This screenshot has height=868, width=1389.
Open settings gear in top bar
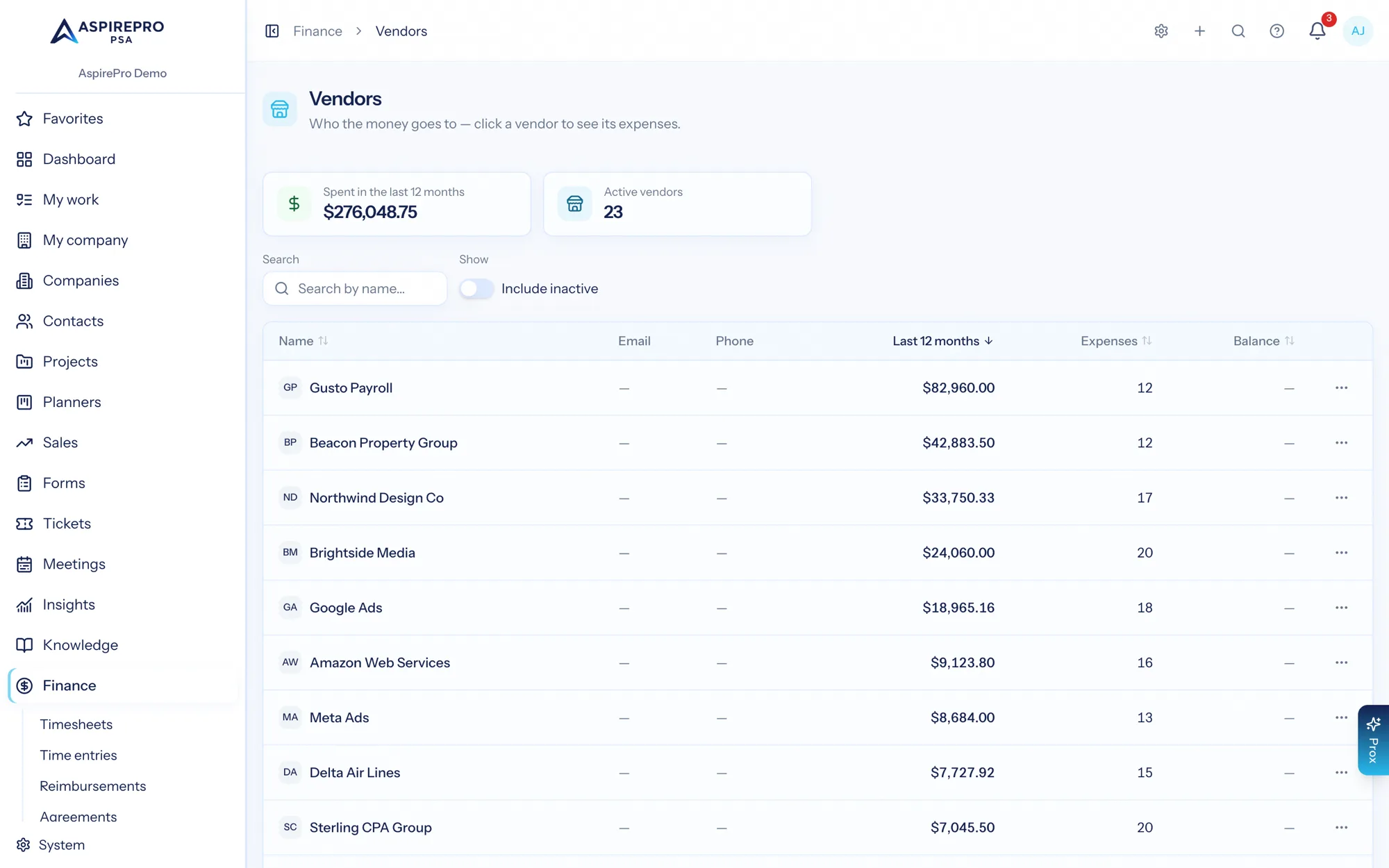point(1161,31)
